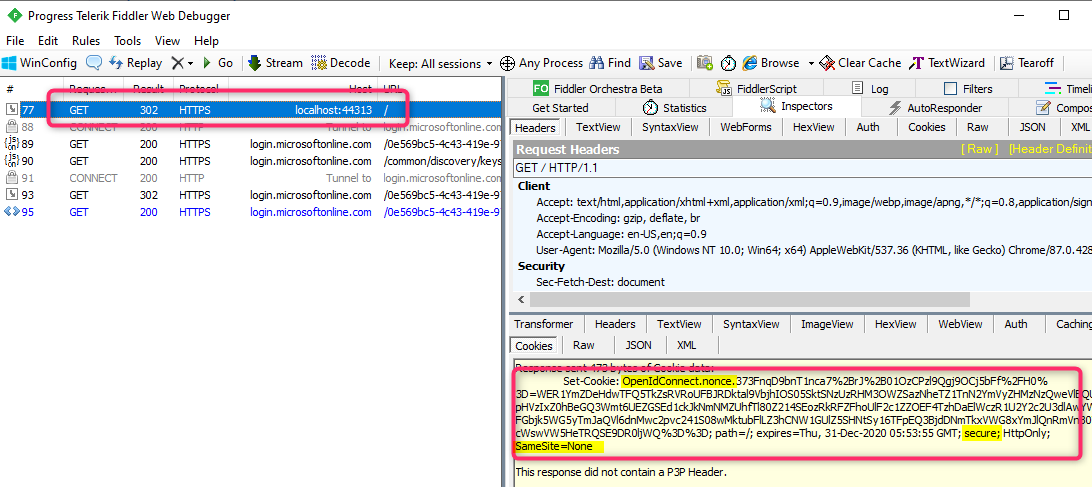Select request Headers inspector tab

click(x=535, y=127)
